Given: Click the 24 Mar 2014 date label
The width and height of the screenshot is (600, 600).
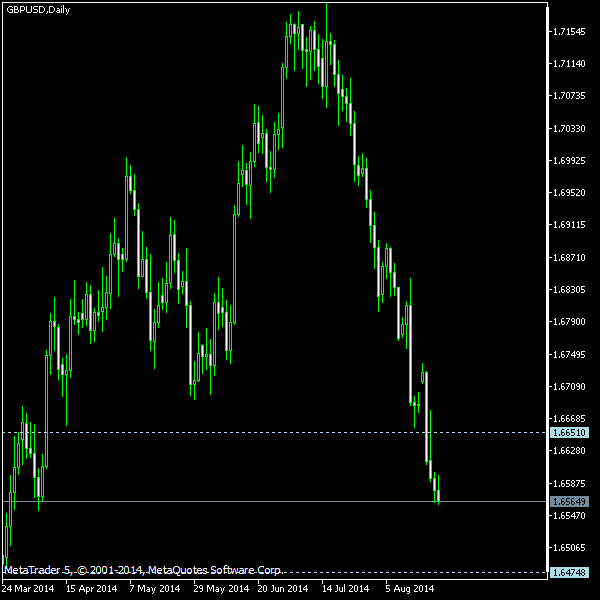Looking at the screenshot, I should coord(28,589).
